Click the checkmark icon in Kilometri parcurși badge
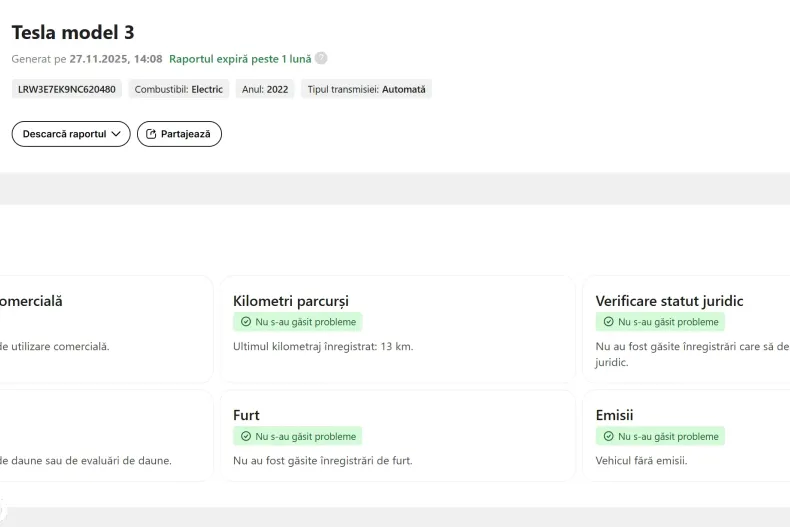Image resolution: width=790 pixels, height=527 pixels. [246, 322]
